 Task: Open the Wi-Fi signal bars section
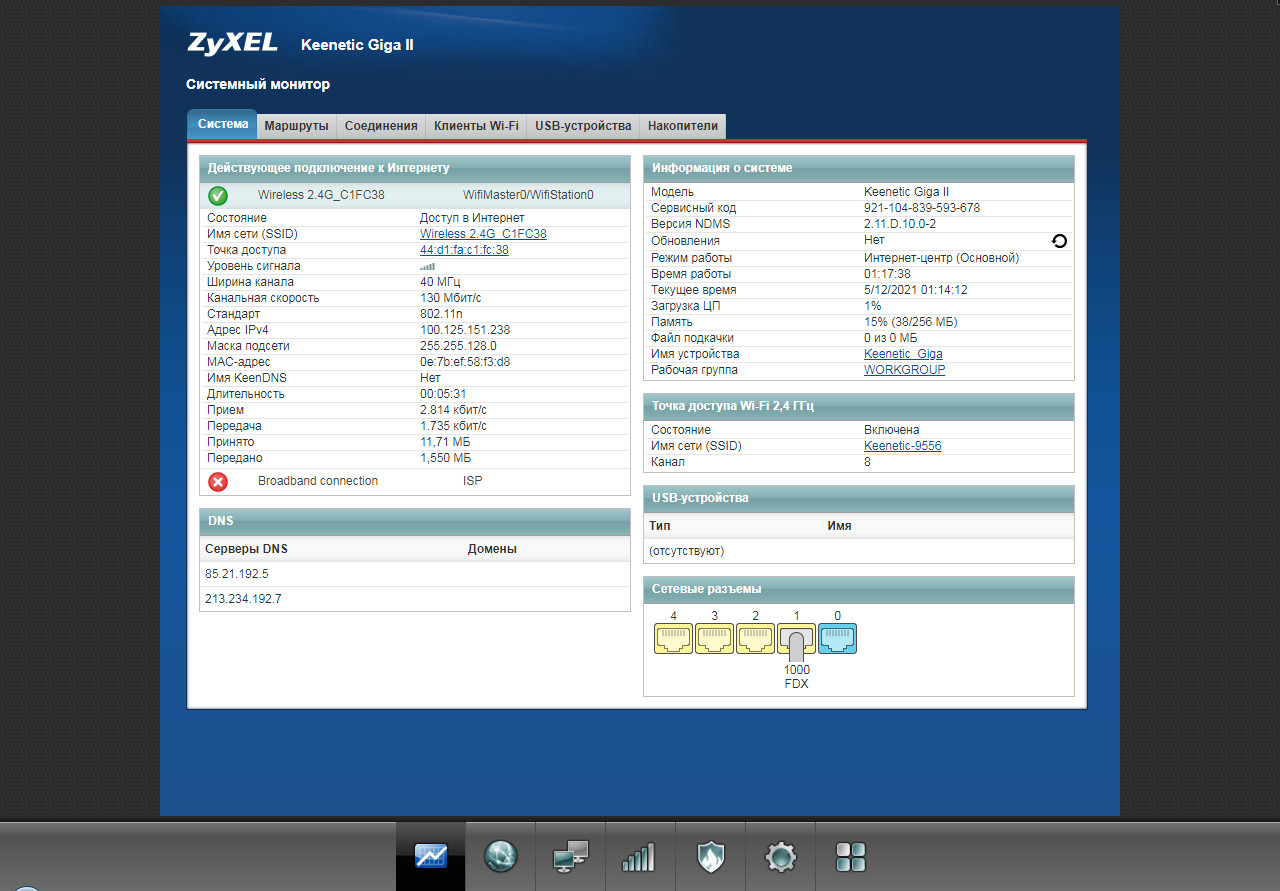pyautogui.click(x=640, y=856)
